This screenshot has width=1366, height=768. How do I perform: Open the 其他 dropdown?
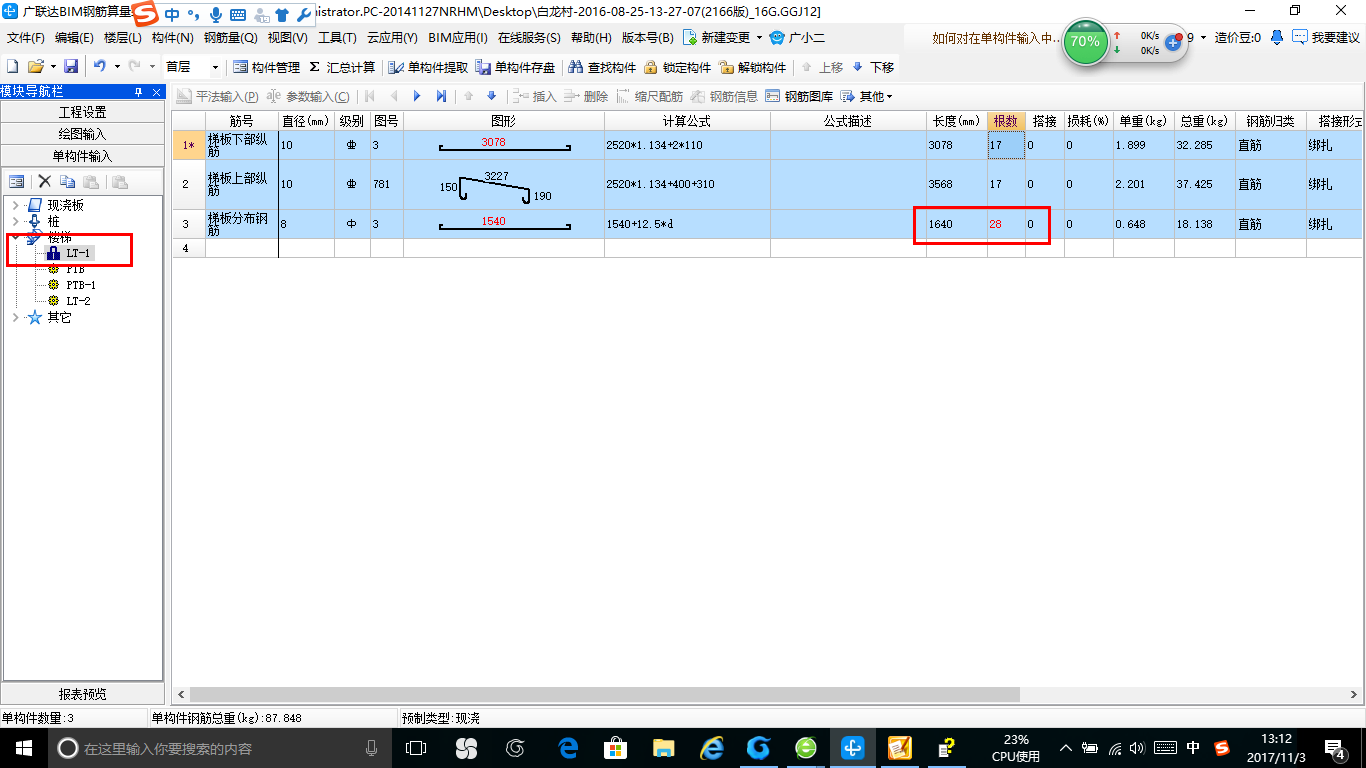[x=866, y=96]
